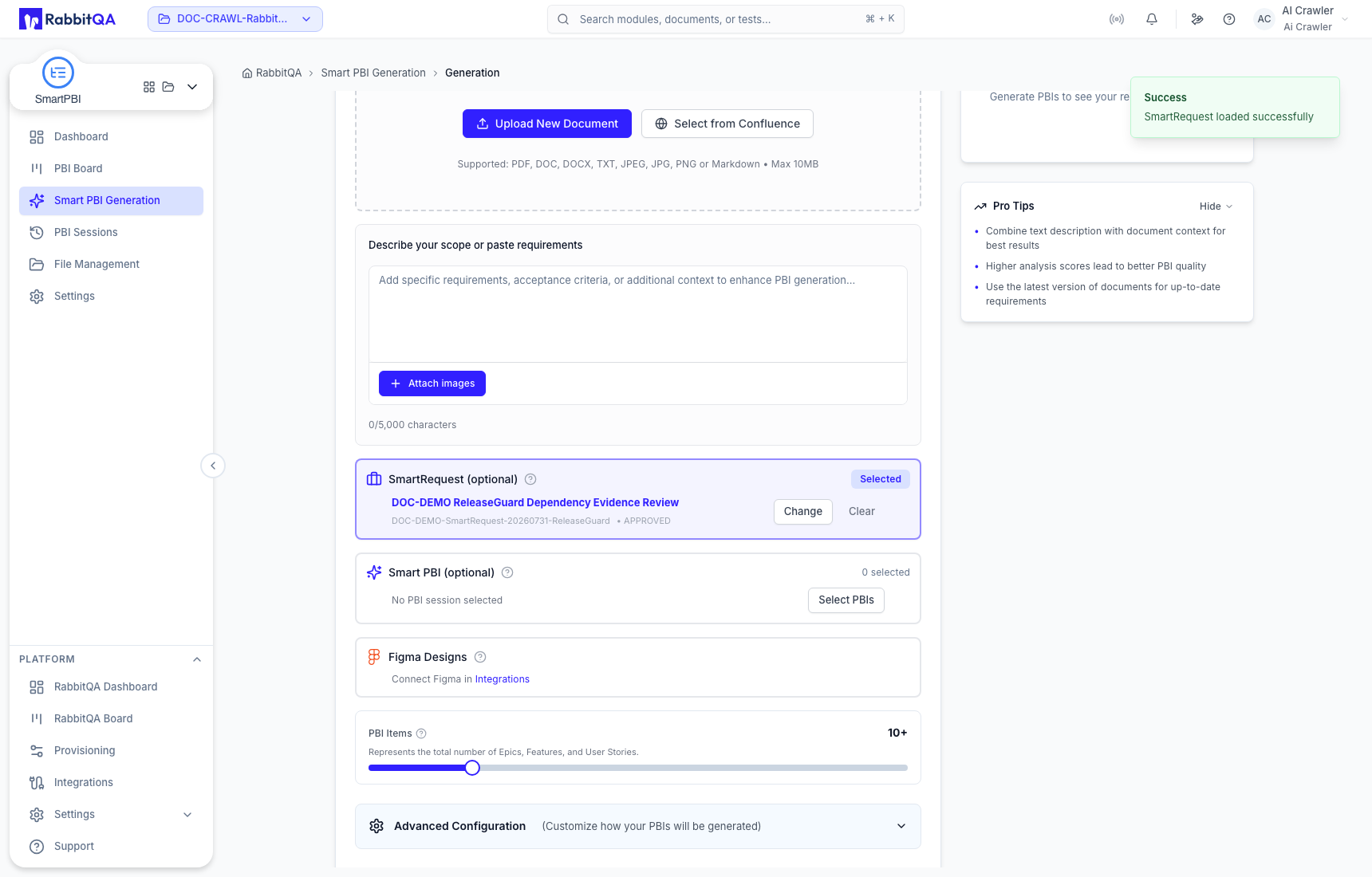This screenshot has width=1372, height=877.
Task: Click the icon between bell and help
Action: coord(1197,19)
